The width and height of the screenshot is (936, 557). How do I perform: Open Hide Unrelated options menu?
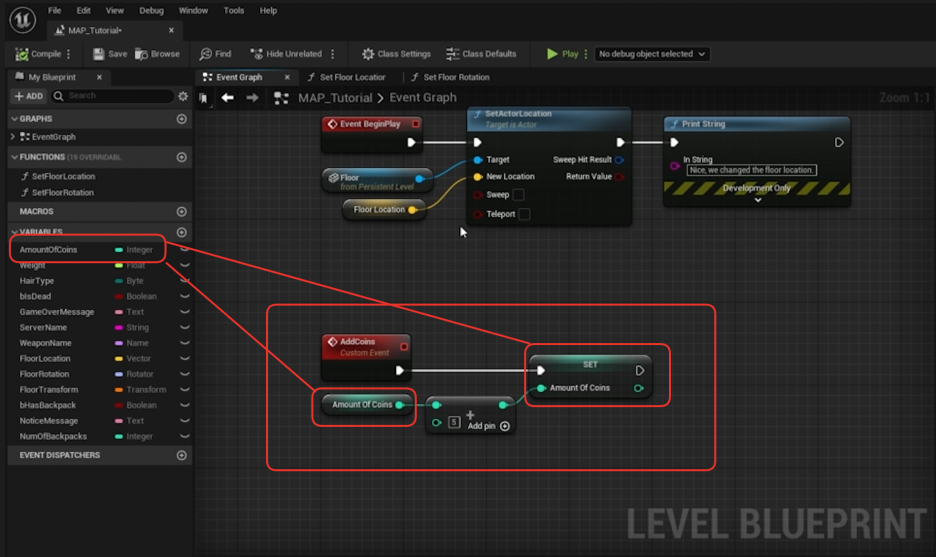coord(332,54)
